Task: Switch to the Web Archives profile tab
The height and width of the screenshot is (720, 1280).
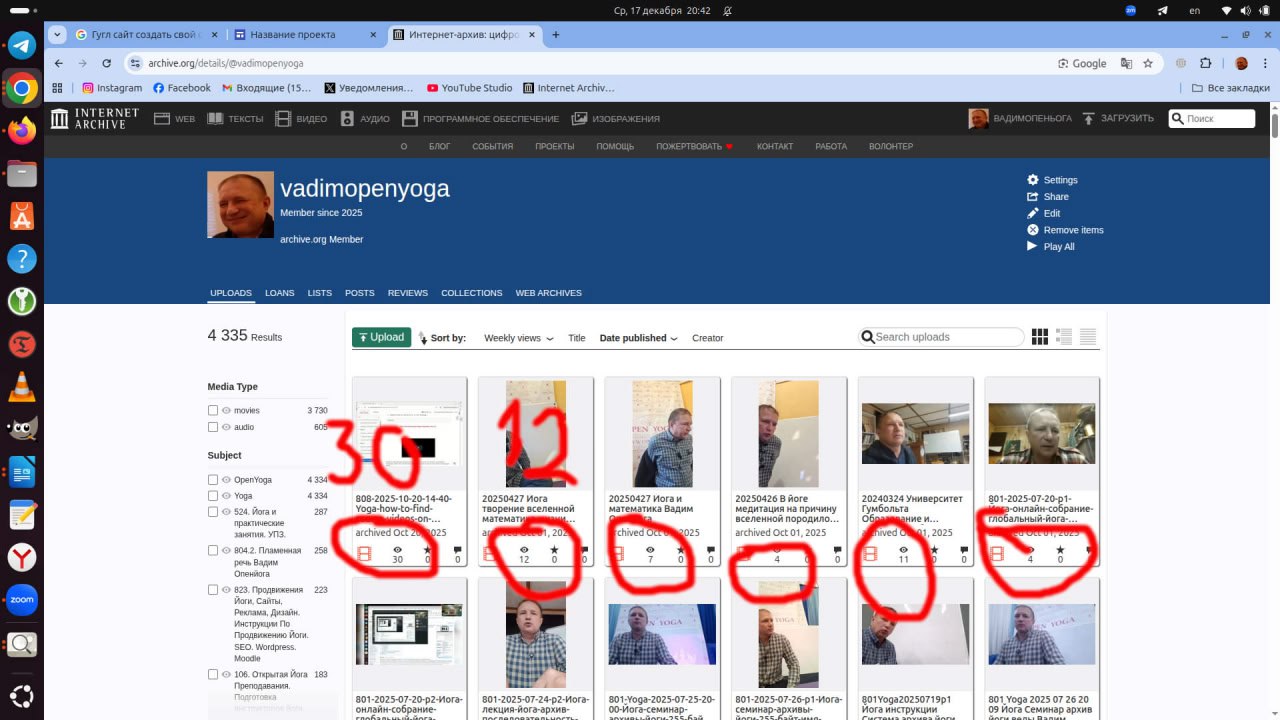Action: (x=549, y=293)
